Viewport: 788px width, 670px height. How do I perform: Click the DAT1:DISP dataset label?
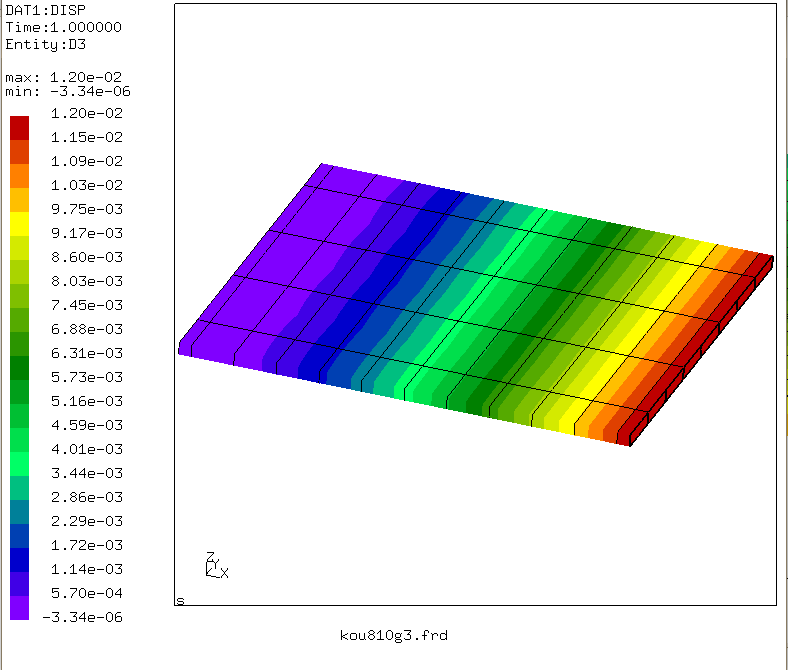[x=45, y=10]
